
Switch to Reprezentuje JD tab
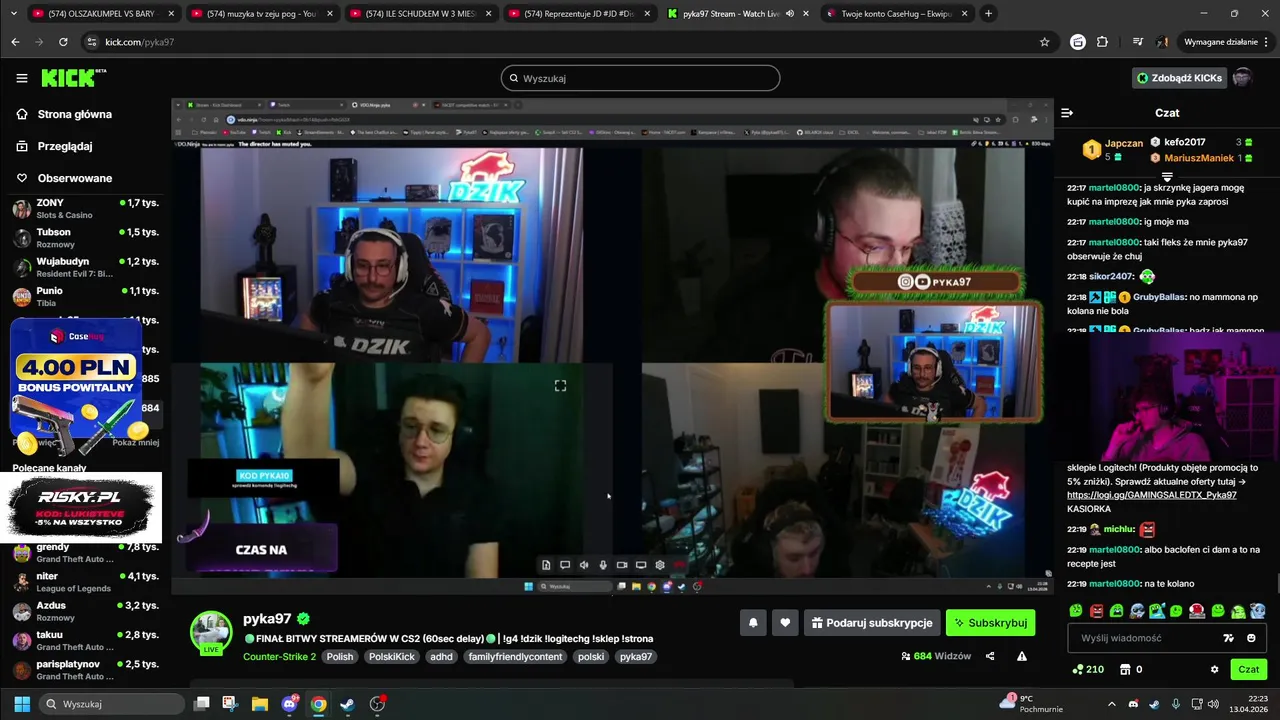(x=579, y=14)
